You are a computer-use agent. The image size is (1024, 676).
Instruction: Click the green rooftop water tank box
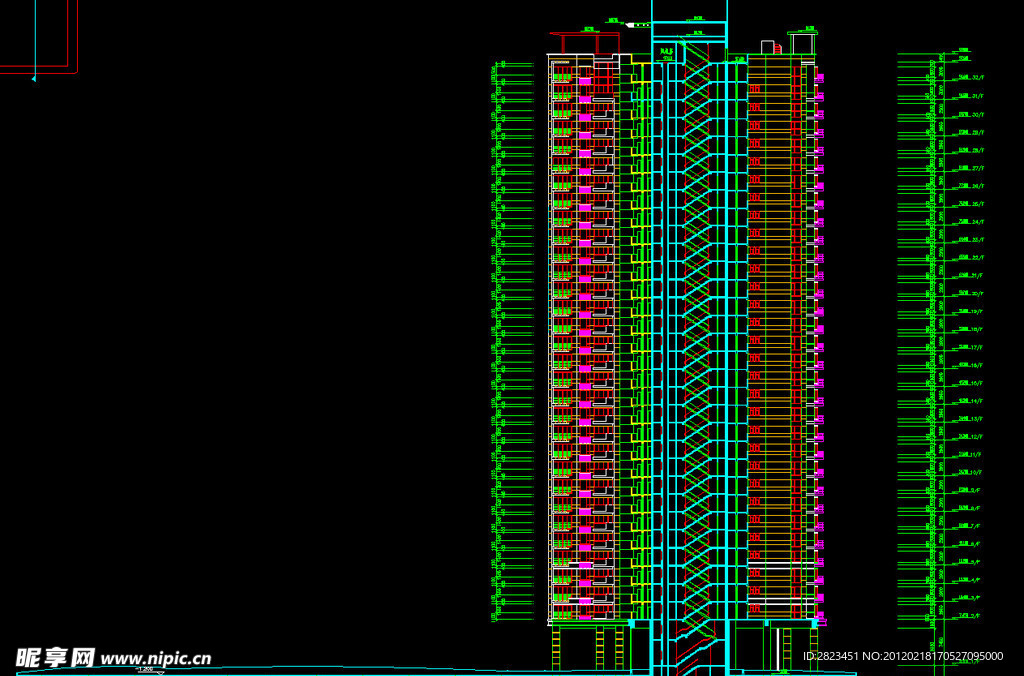(802, 43)
